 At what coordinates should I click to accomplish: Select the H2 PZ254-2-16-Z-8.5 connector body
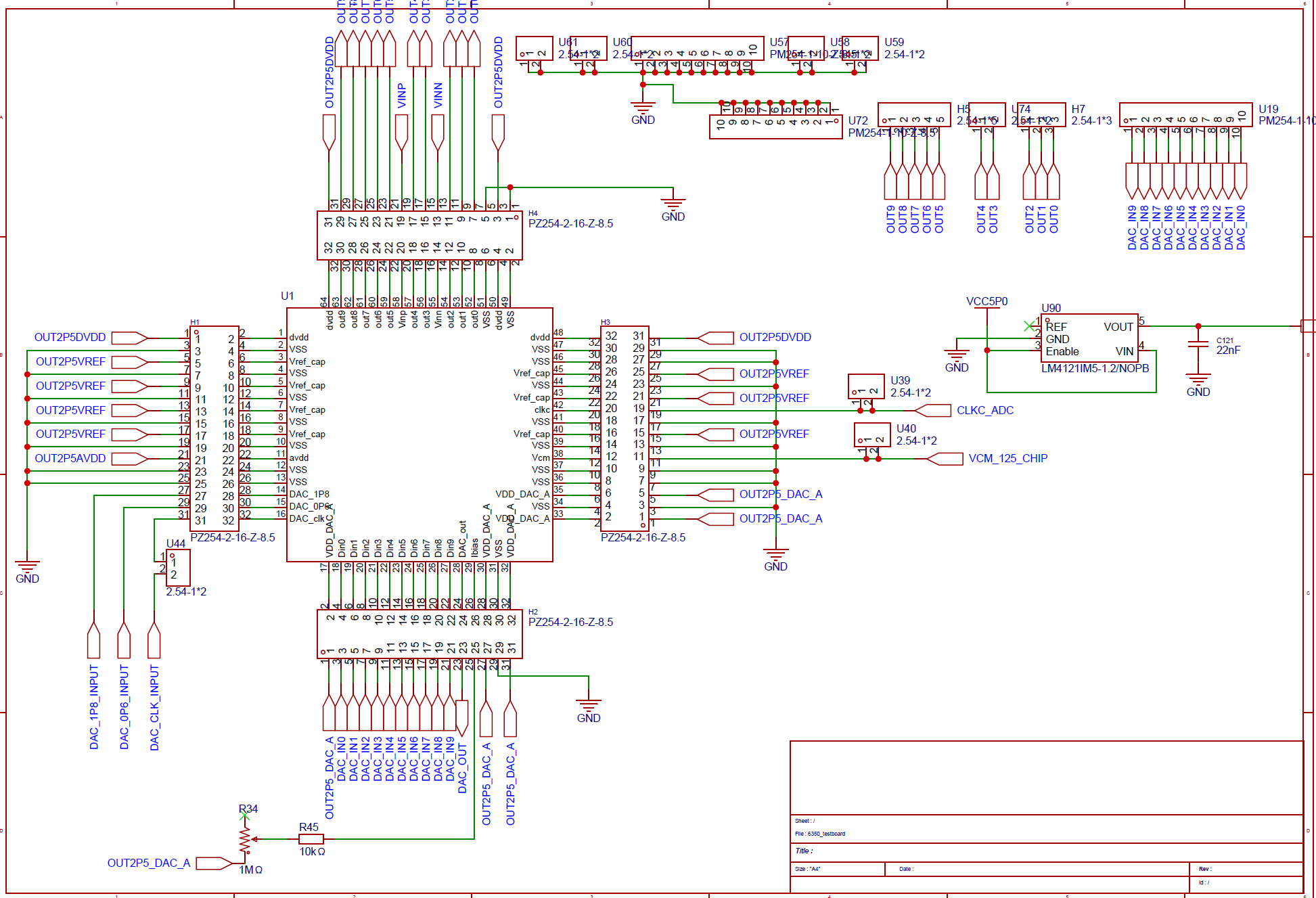click(419, 634)
